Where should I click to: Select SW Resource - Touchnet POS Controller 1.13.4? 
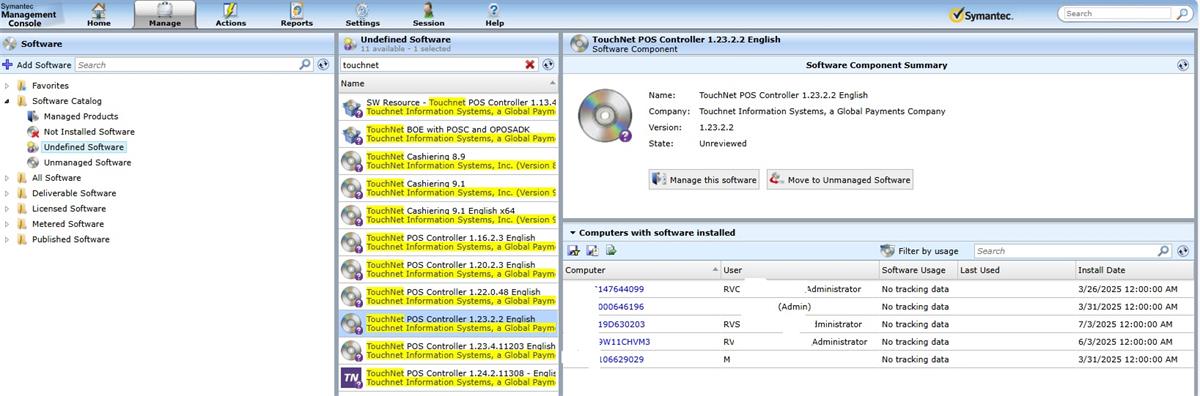tap(448, 107)
